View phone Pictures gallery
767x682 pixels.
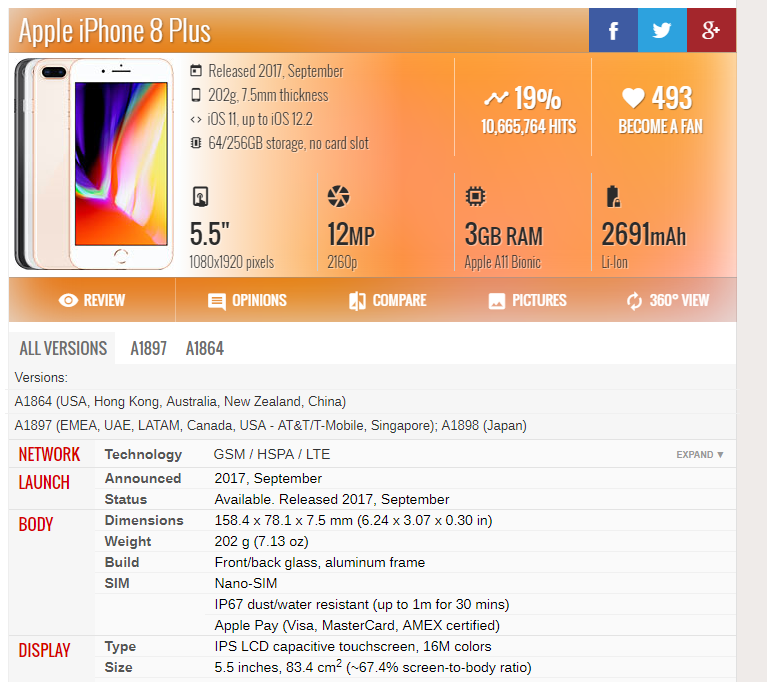point(527,300)
